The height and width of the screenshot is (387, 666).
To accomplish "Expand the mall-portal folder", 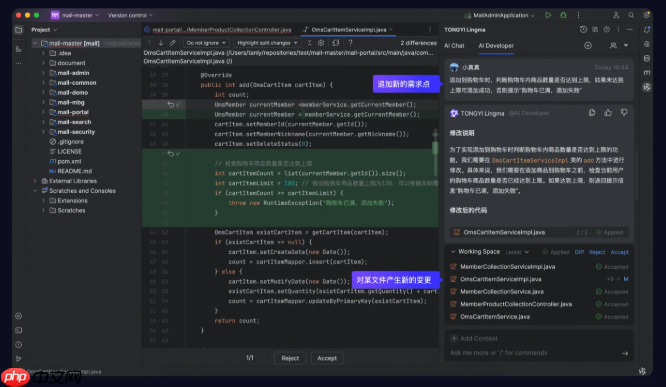I will coord(43,112).
